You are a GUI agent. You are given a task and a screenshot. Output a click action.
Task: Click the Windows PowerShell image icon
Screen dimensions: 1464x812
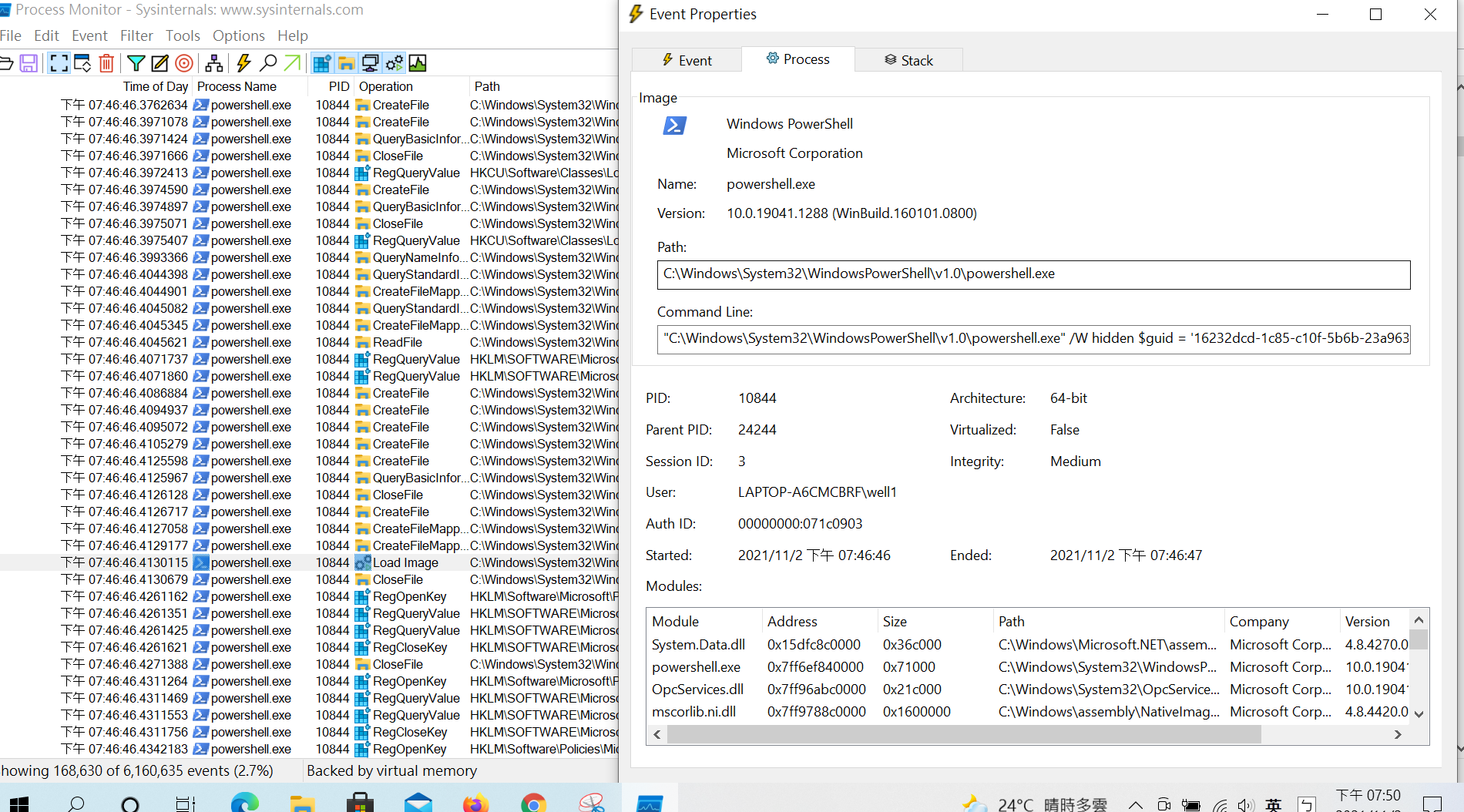[675, 126]
